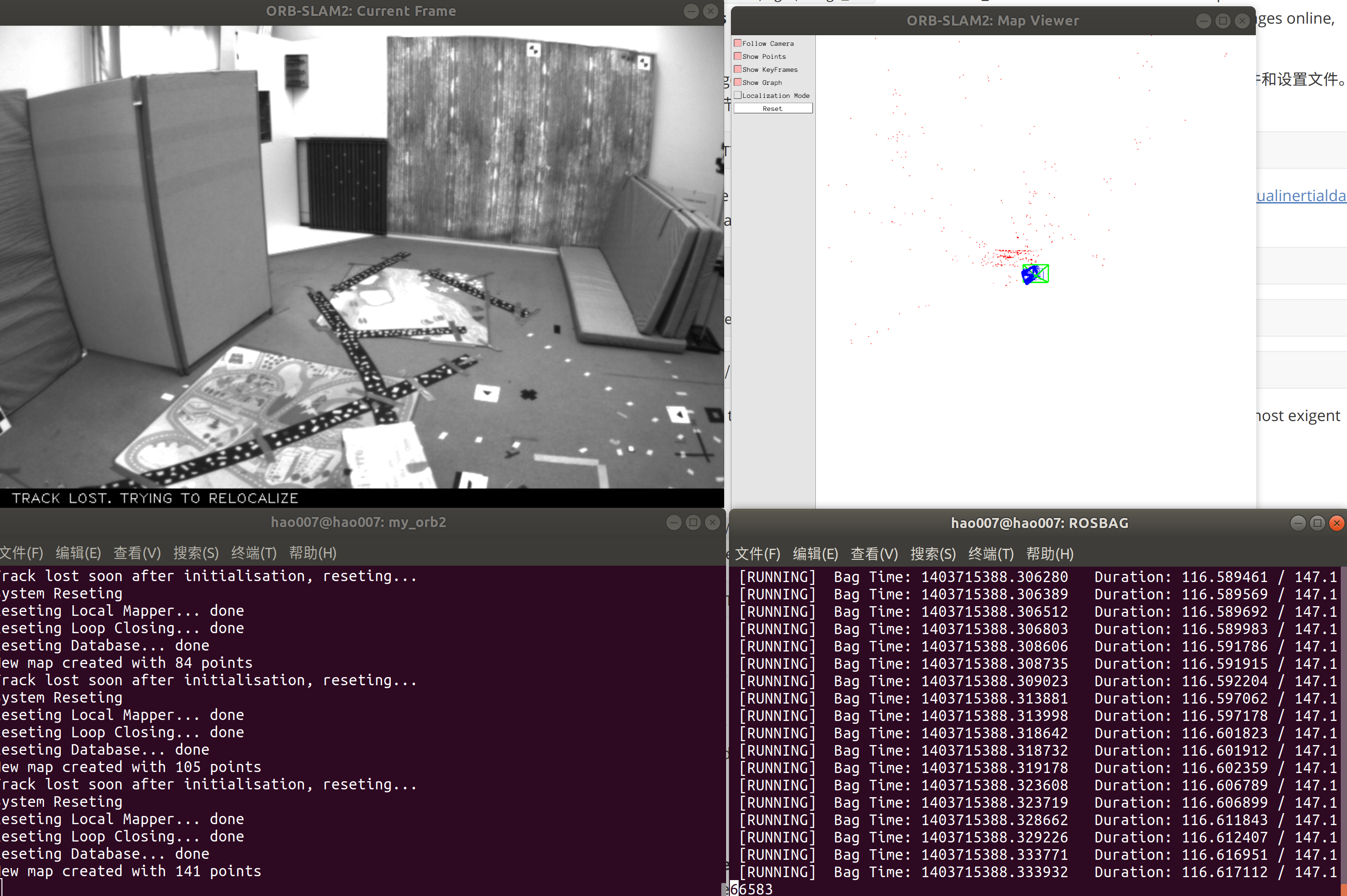This screenshot has height=896, width=1347.
Task: Open 文件(F) menu in ROSBAG terminal
Action: pyautogui.click(x=757, y=554)
